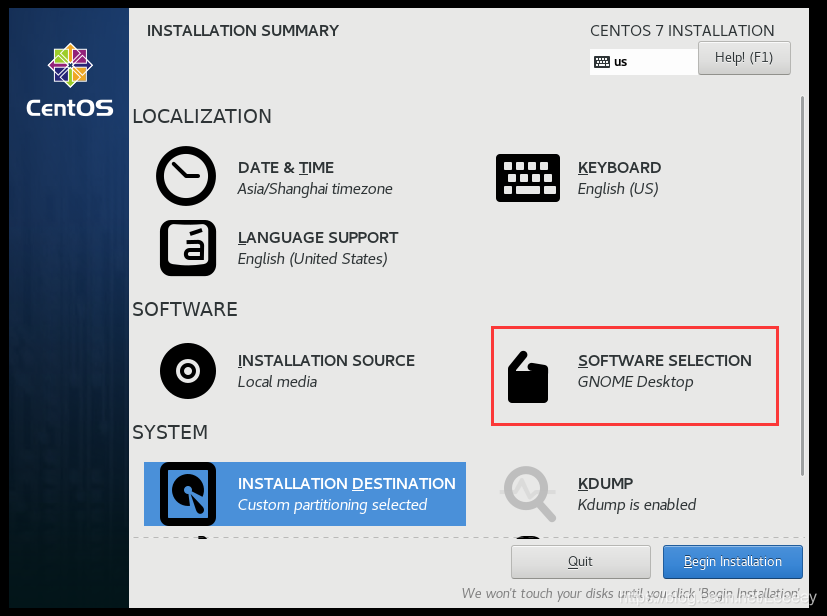The image size is (827, 616).
Task: Open SOFTWARE SELECTION label
Action: click(x=665, y=361)
